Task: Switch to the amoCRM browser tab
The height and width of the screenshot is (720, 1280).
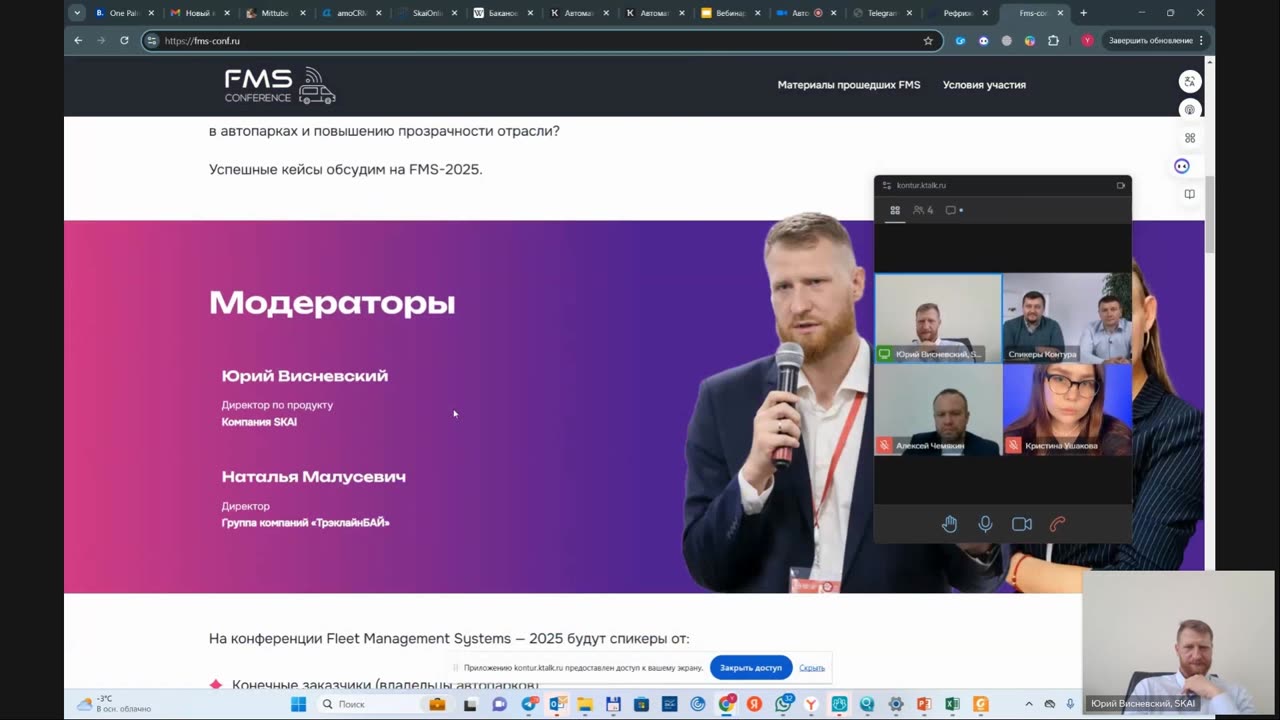Action: tap(352, 13)
